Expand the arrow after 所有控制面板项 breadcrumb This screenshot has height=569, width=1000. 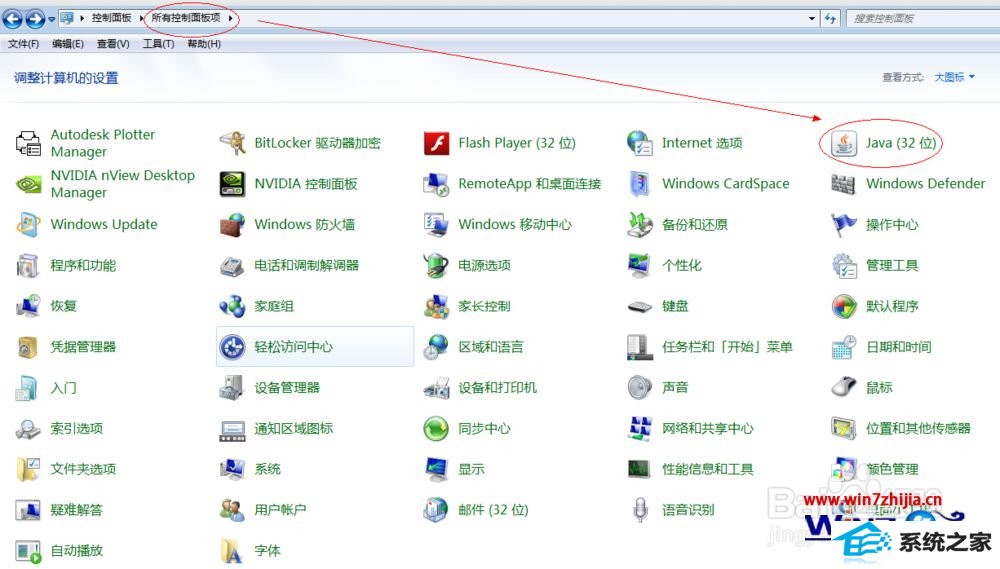point(230,18)
